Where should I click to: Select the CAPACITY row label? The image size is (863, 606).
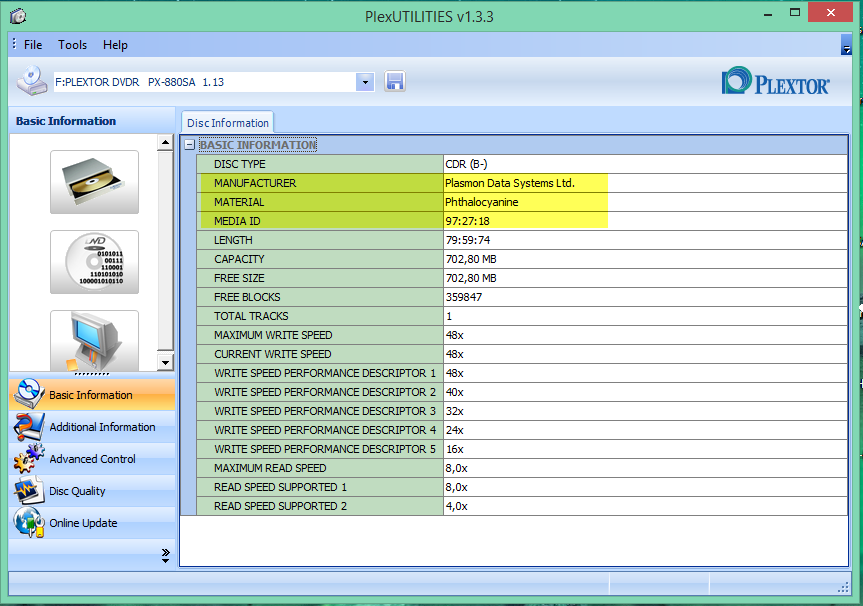239,259
